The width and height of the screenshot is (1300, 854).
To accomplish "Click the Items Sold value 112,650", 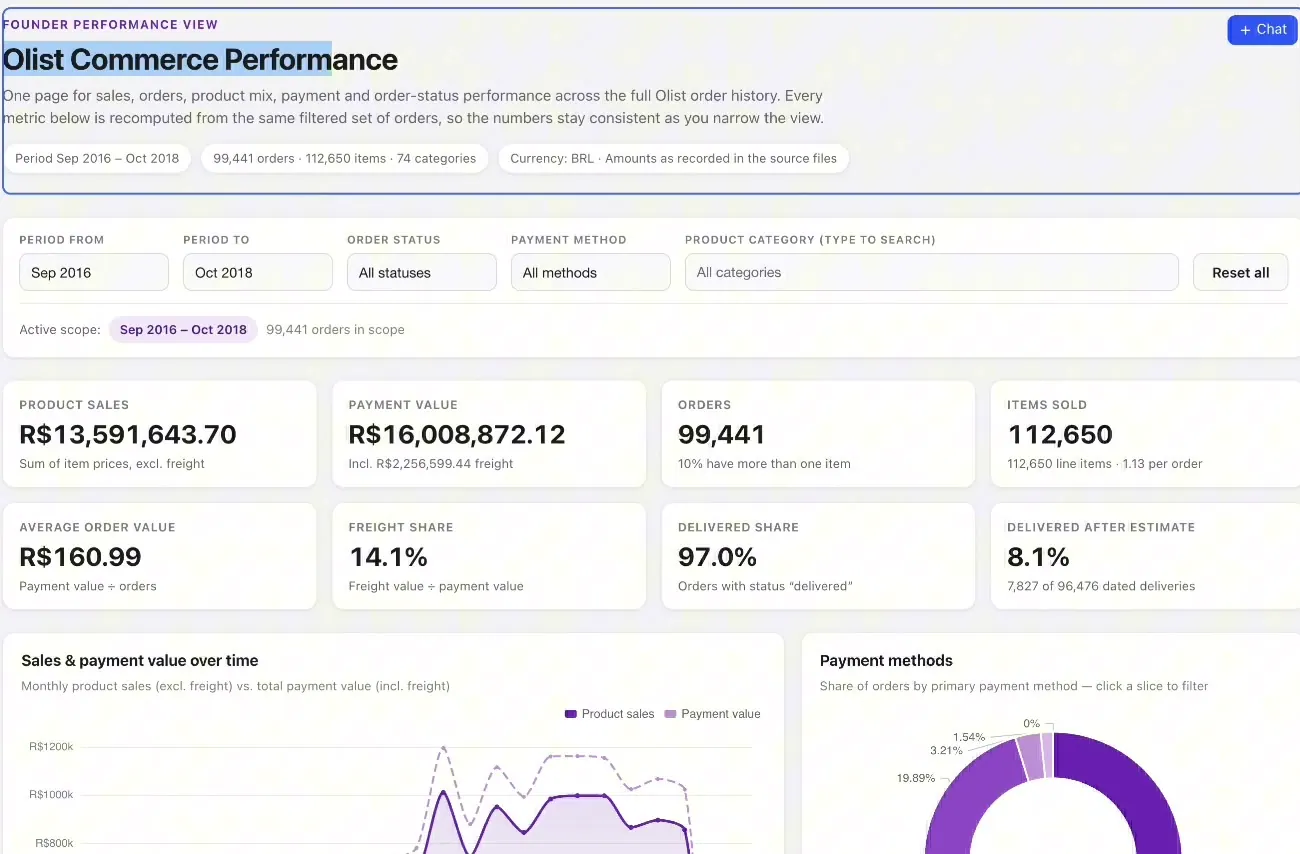I will pos(1060,435).
